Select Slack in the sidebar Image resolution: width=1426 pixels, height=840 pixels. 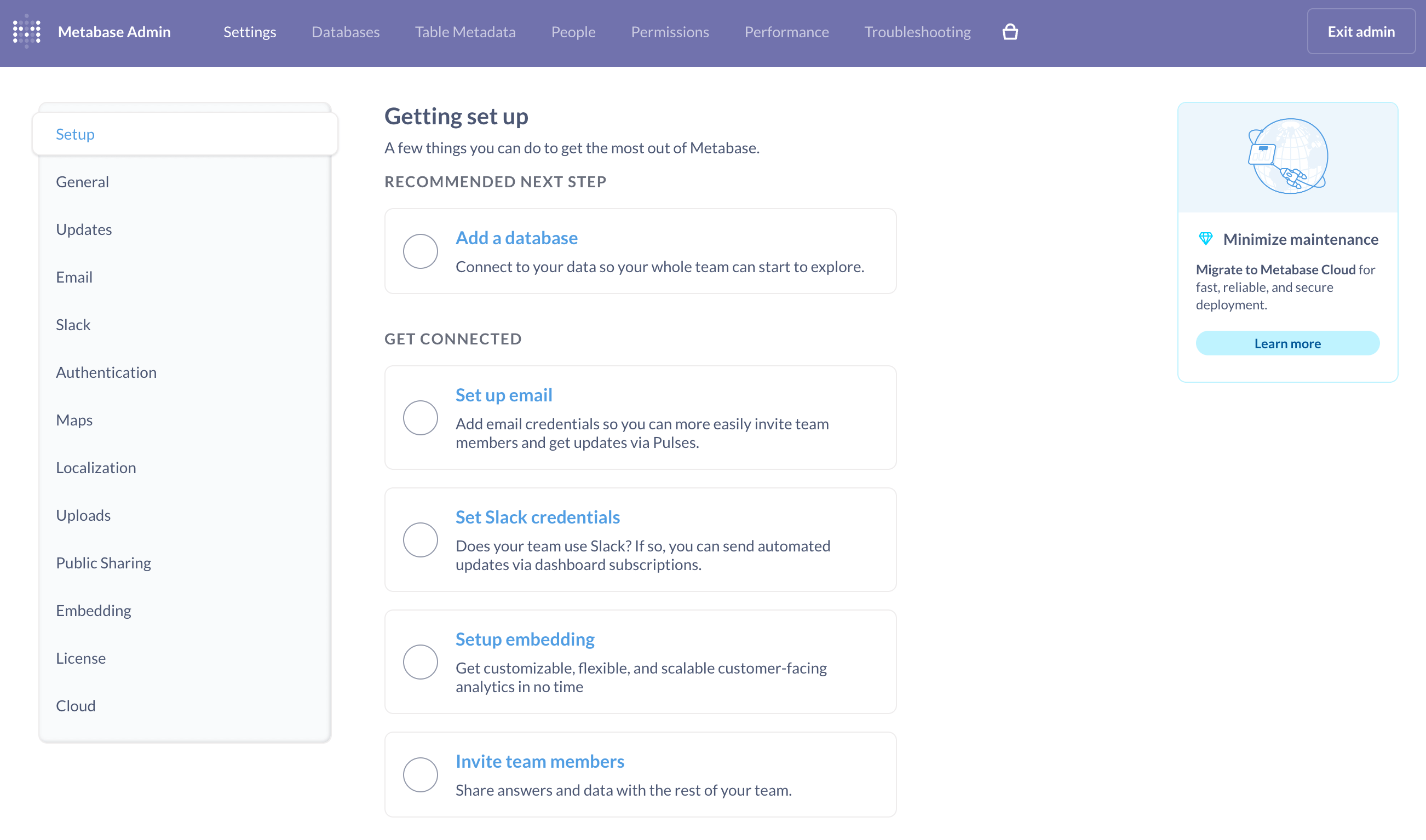point(185,325)
